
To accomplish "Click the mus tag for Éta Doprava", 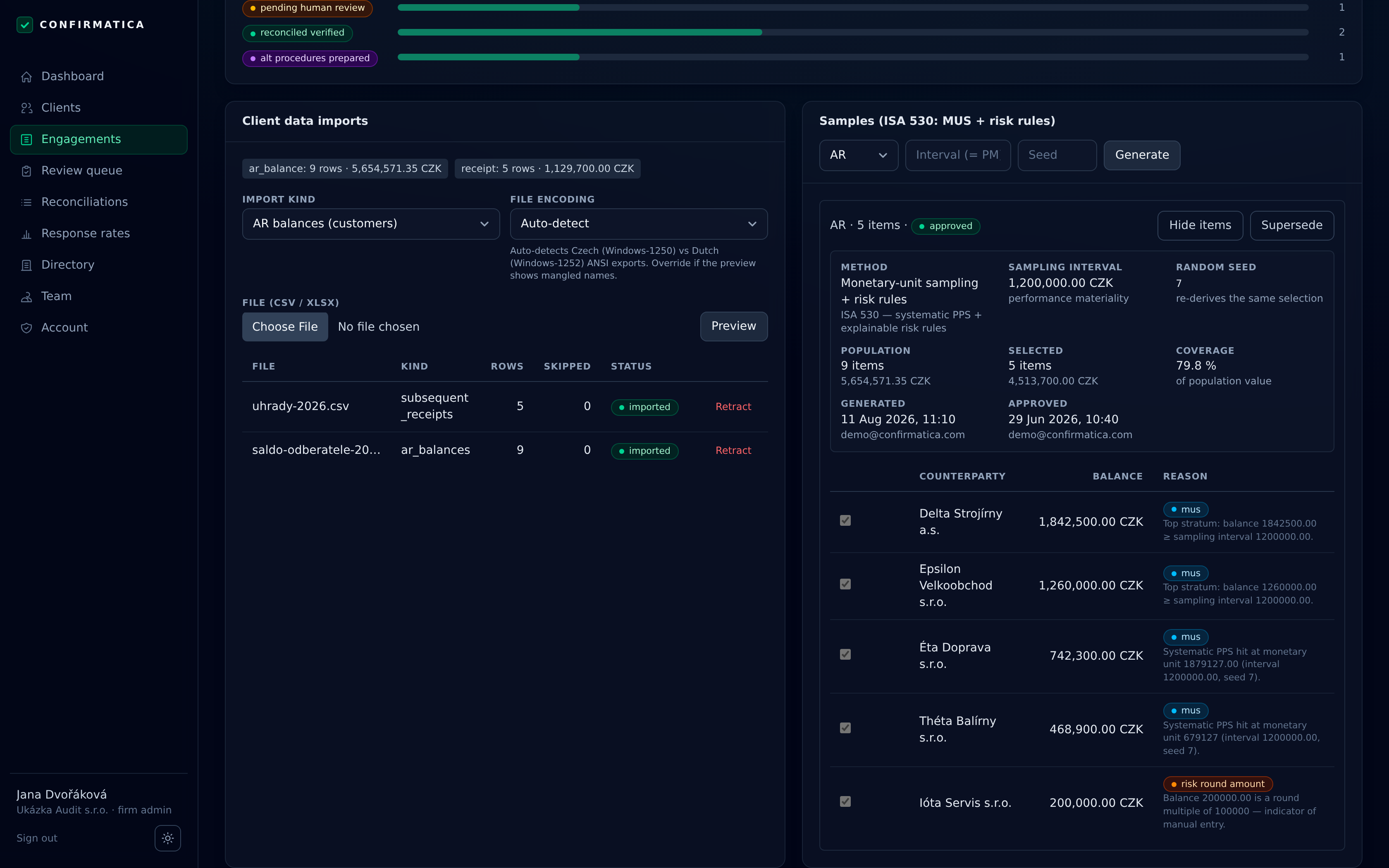I will (1186, 637).
